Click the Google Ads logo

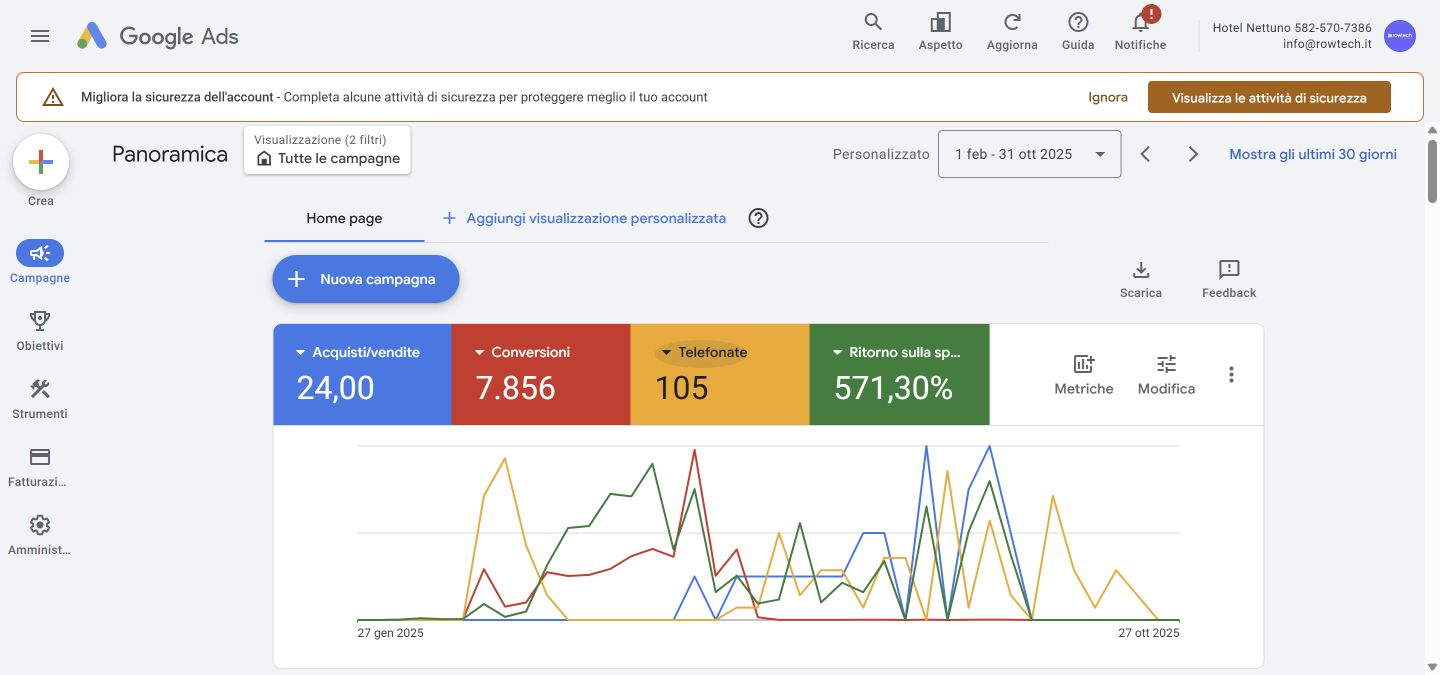(x=158, y=36)
